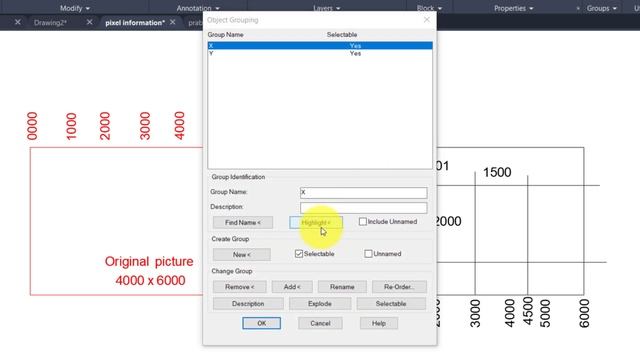
Task: Check the Unnamed checkbox
Action: pyautogui.click(x=368, y=254)
